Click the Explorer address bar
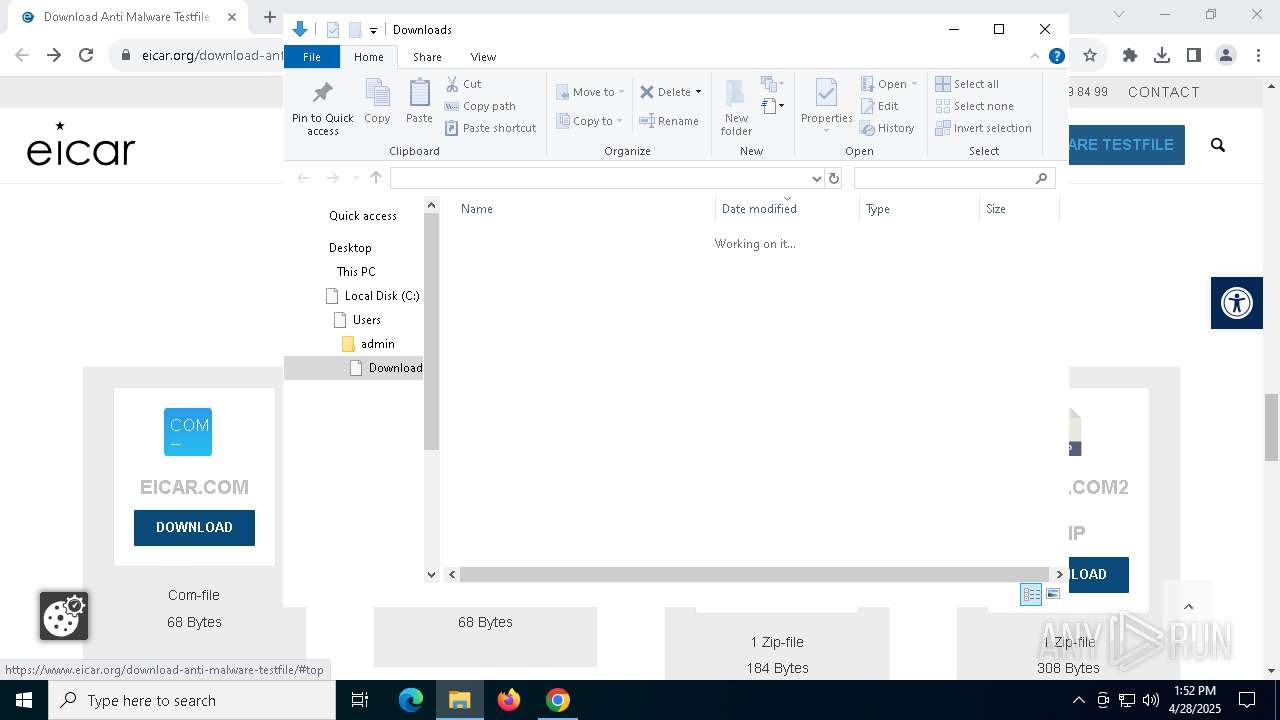Image resolution: width=1280 pixels, height=720 pixels. point(600,178)
